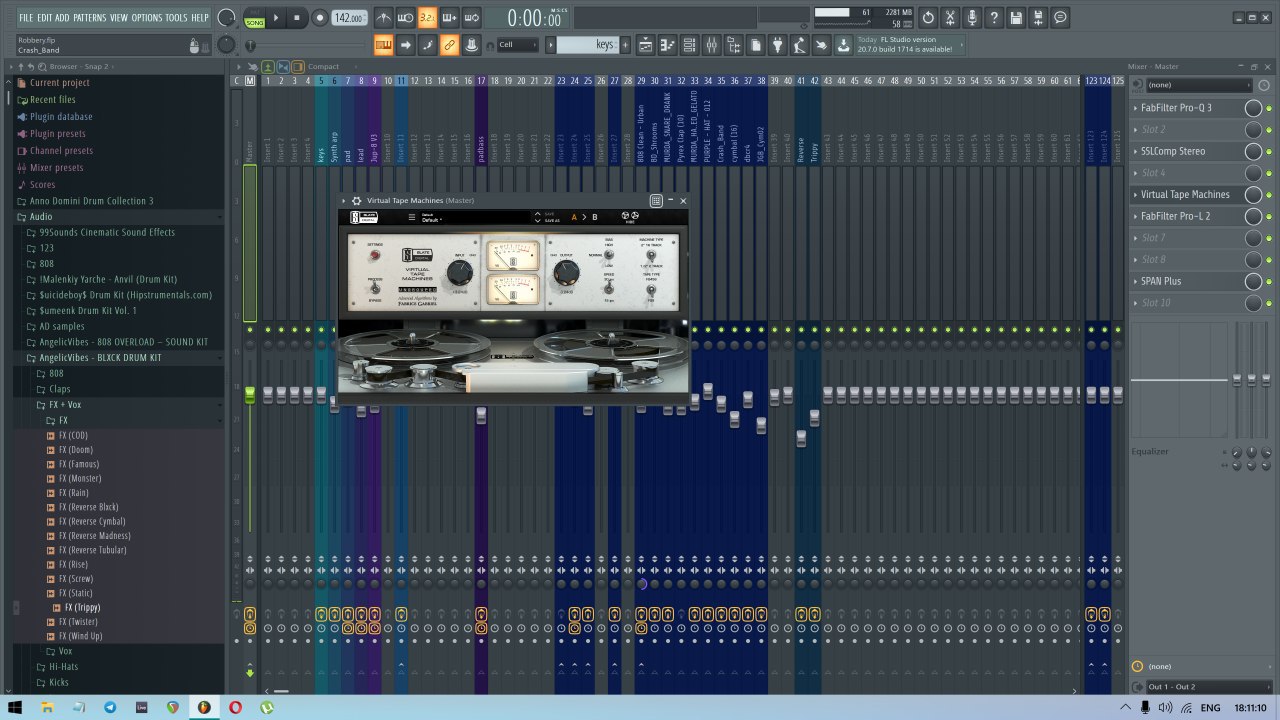This screenshot has height=720, width=1280.
Task: Open the PATTERNS menu
Action: pos(90,18)
